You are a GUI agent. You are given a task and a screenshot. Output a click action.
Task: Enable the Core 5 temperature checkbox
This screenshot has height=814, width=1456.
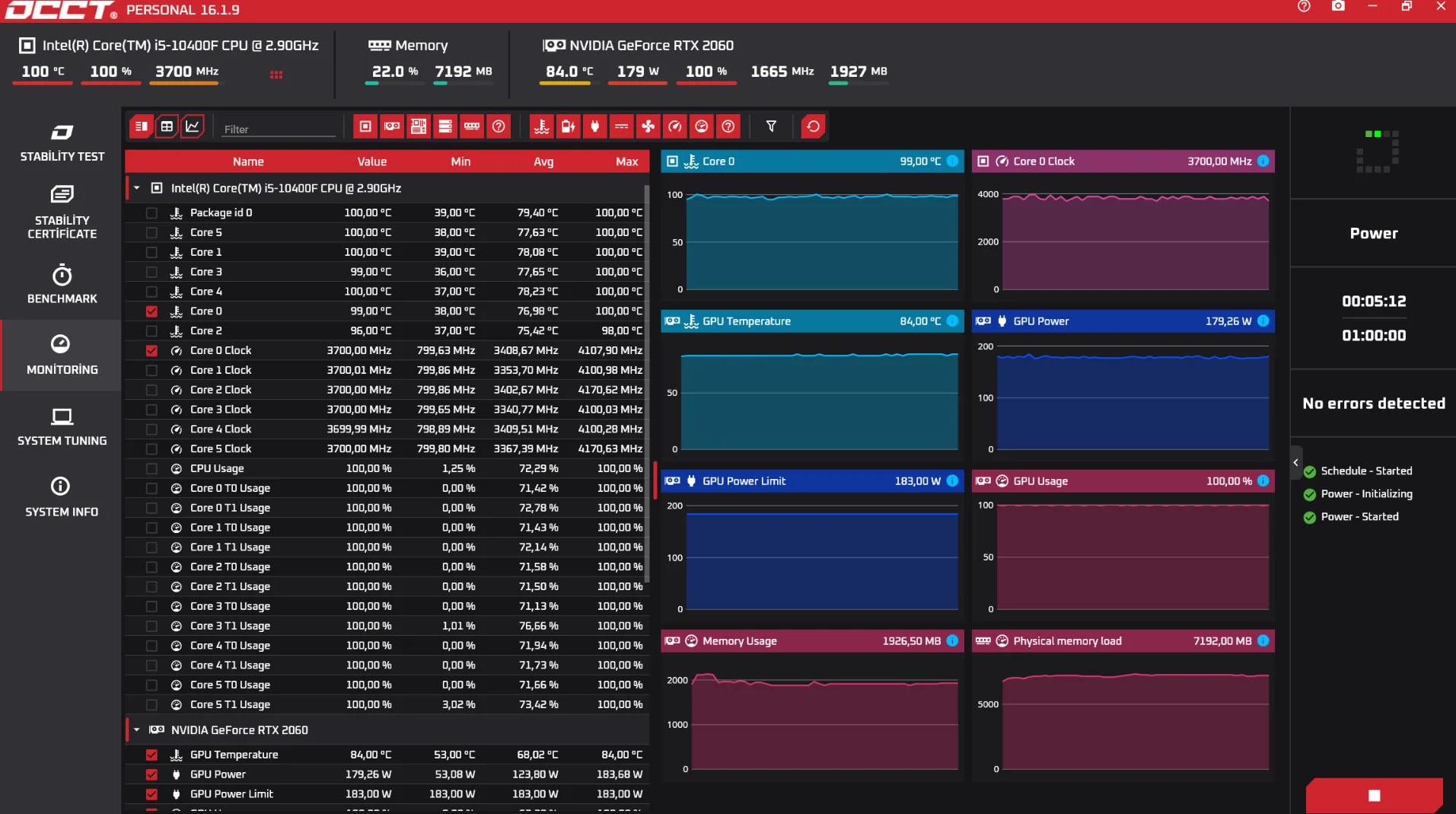151,233
